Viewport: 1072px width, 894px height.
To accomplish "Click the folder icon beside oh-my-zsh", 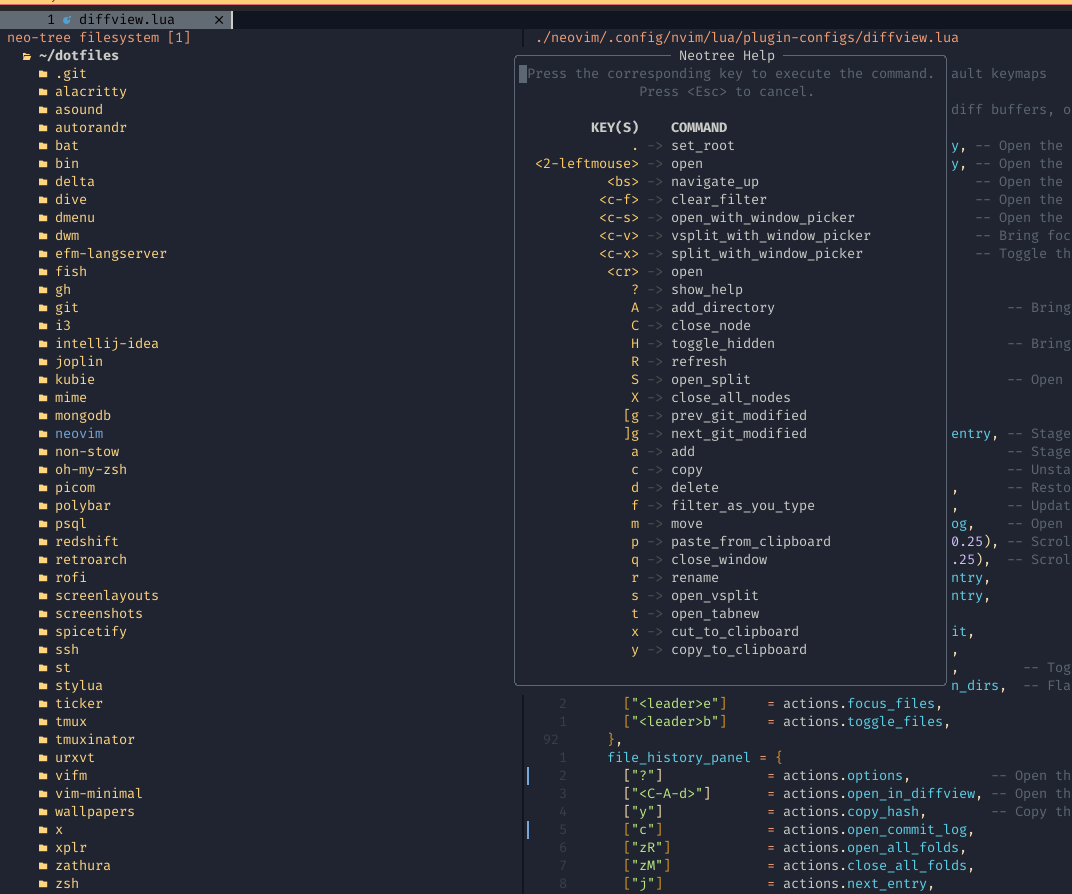I will 43,470.
